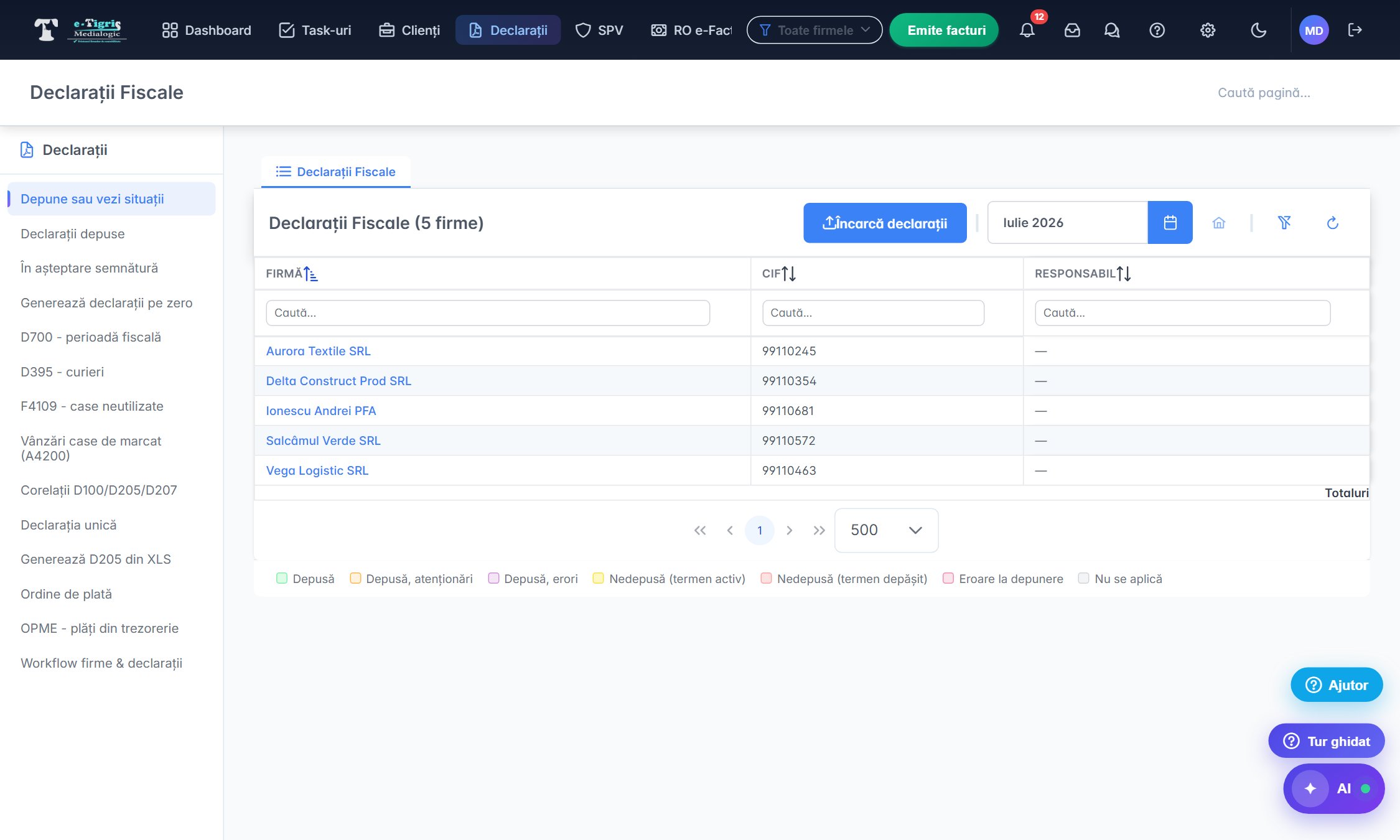Sort by the CIF column arrows

(x=788, y=274)
